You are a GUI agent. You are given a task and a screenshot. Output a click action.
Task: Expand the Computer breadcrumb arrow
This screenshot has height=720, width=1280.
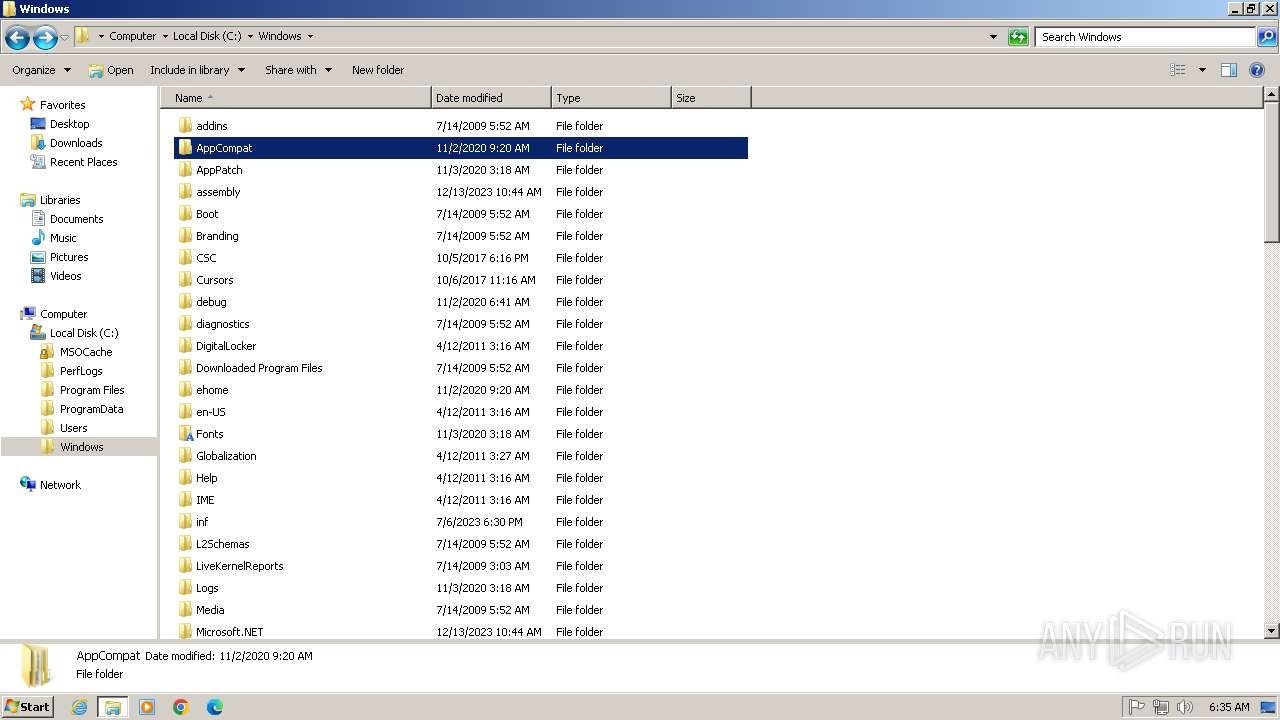coord(165,36)
